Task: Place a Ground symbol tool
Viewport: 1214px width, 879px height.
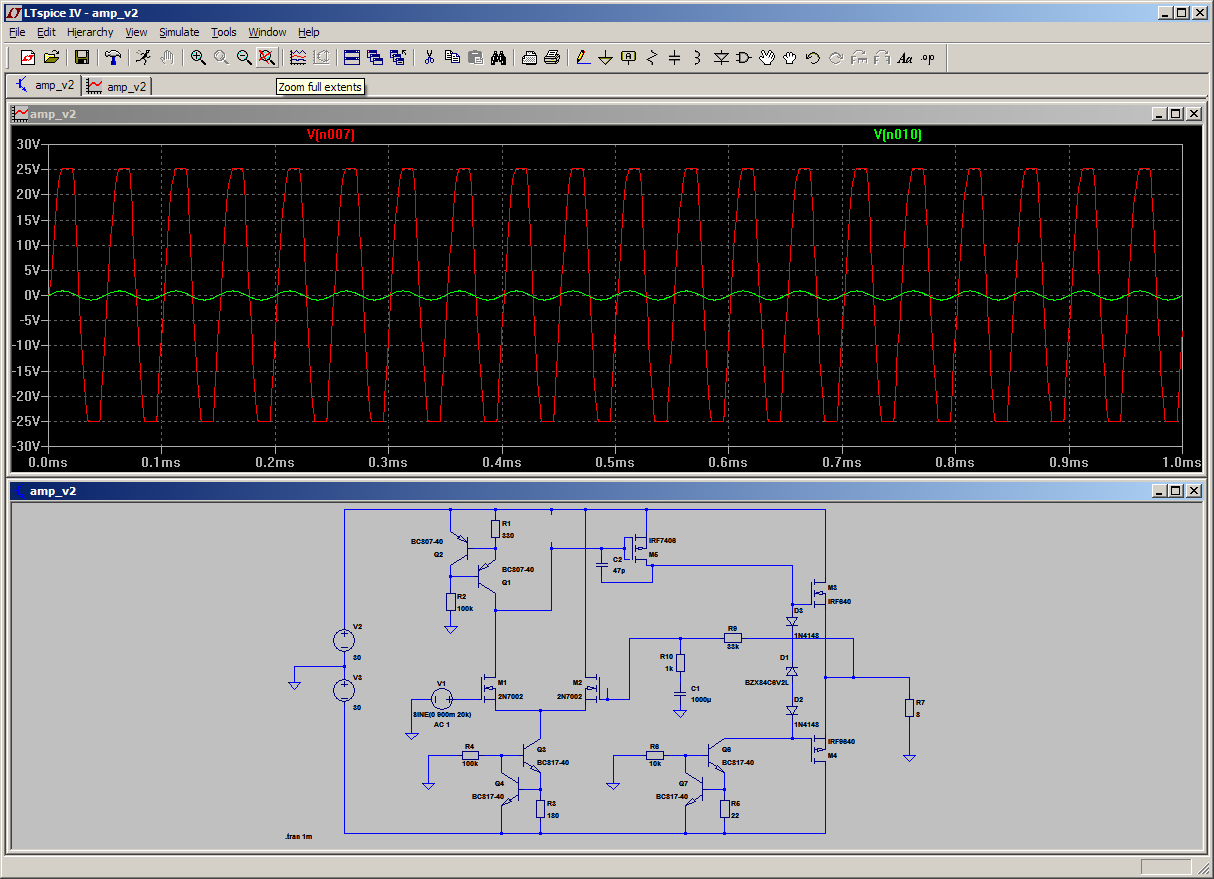Action: point(605,57)
